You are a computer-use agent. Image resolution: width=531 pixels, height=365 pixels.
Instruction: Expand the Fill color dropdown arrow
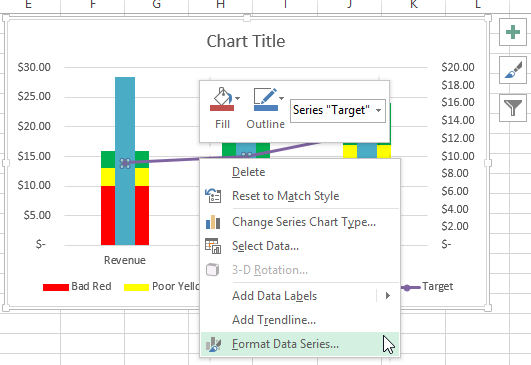point(238,99)
